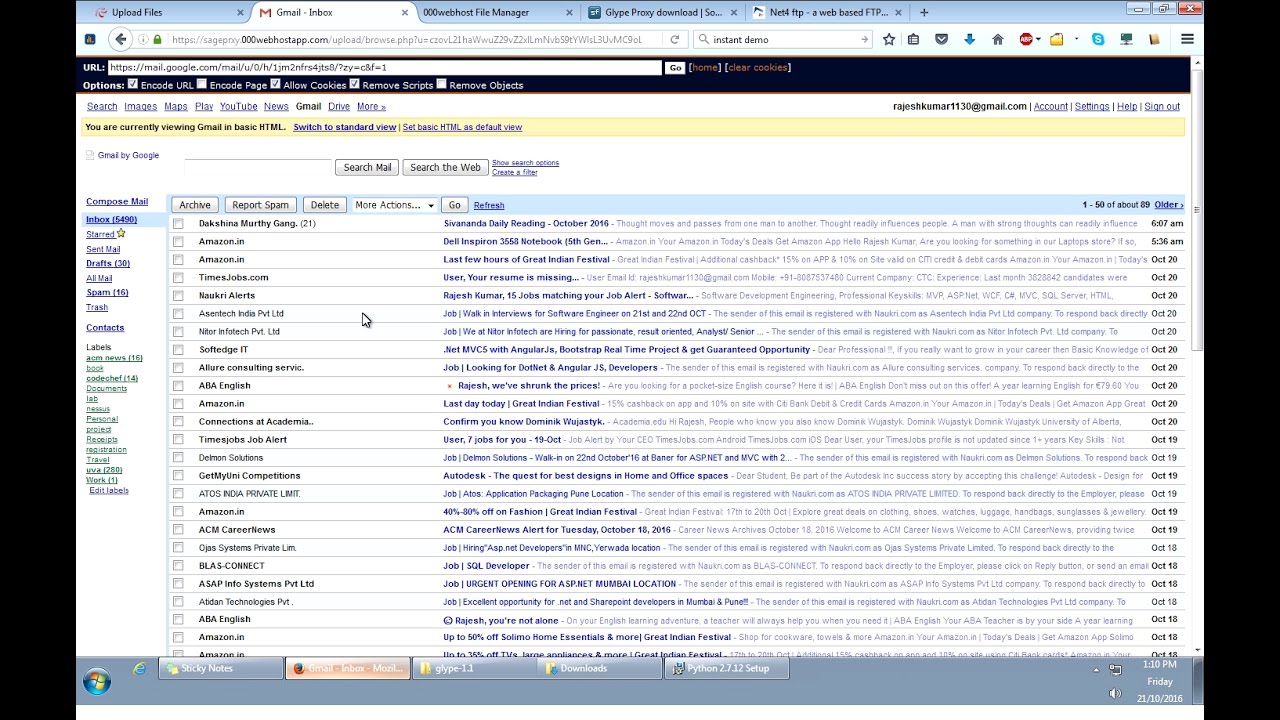This screenshot has height=720, width=1280.
Task: Open the Sticky Notes taskbar item
Action: click(x=220, y=668)
